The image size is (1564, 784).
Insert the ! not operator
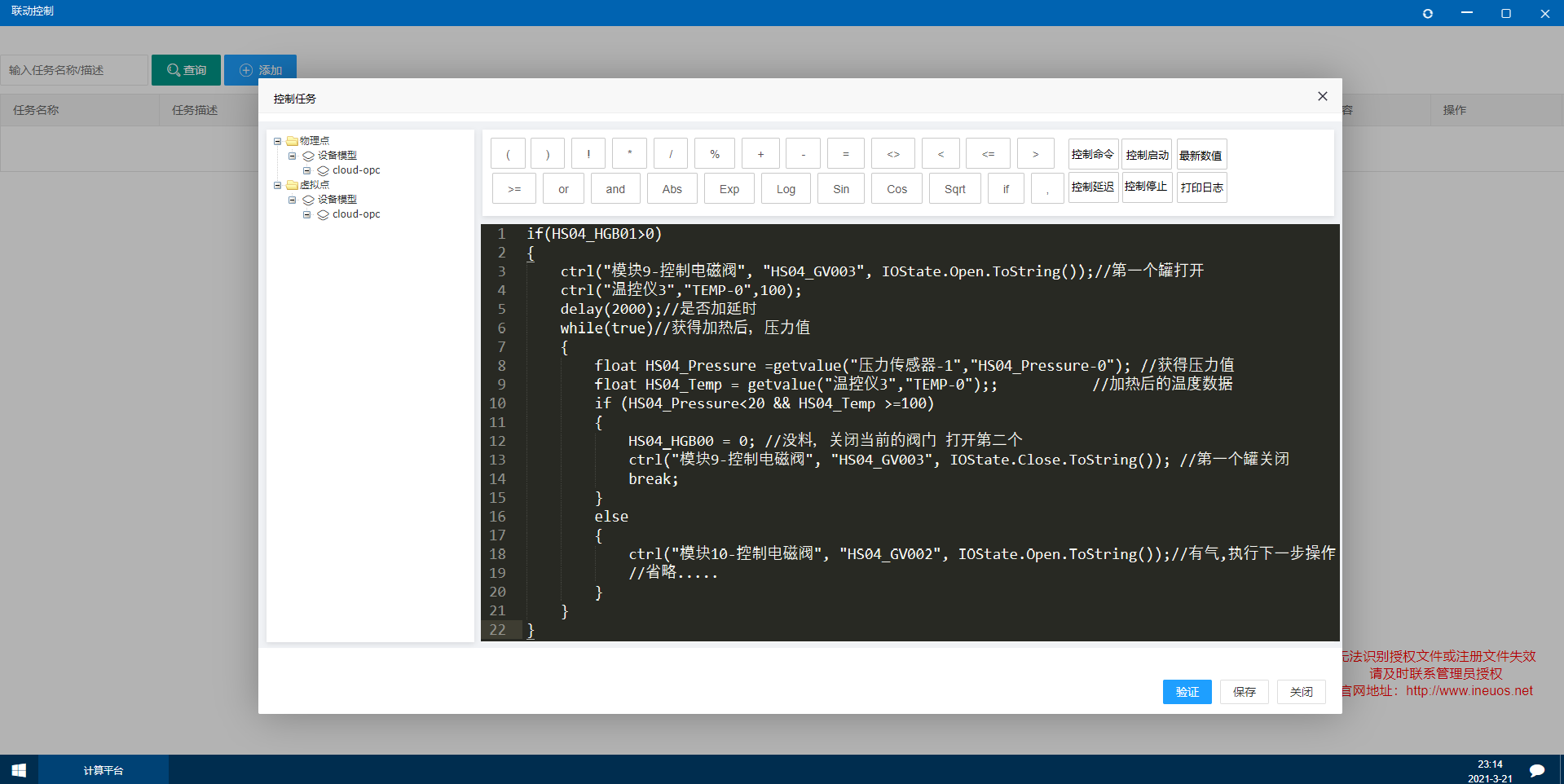588,154
